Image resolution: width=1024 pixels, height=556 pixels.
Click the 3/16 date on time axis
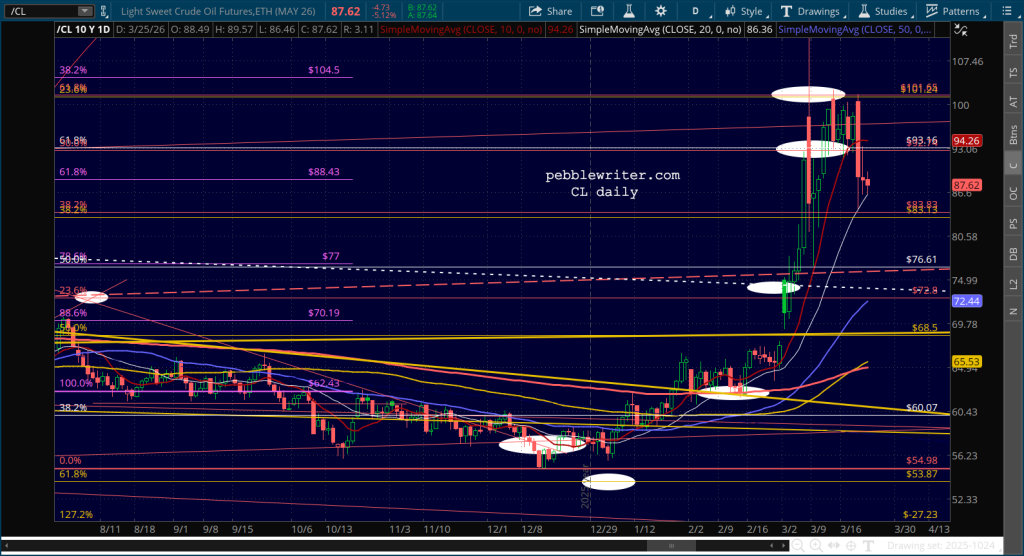click(x=850, y=529)
